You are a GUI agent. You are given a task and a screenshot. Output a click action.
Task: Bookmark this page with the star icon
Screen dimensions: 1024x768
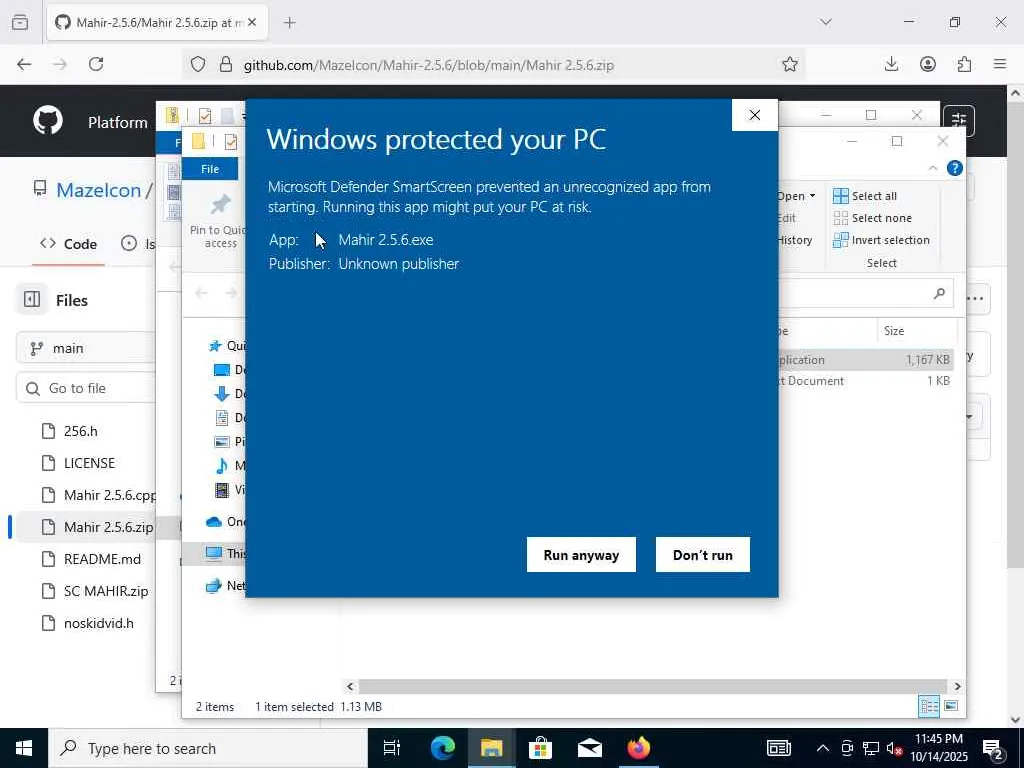click(x=790, y=64)
